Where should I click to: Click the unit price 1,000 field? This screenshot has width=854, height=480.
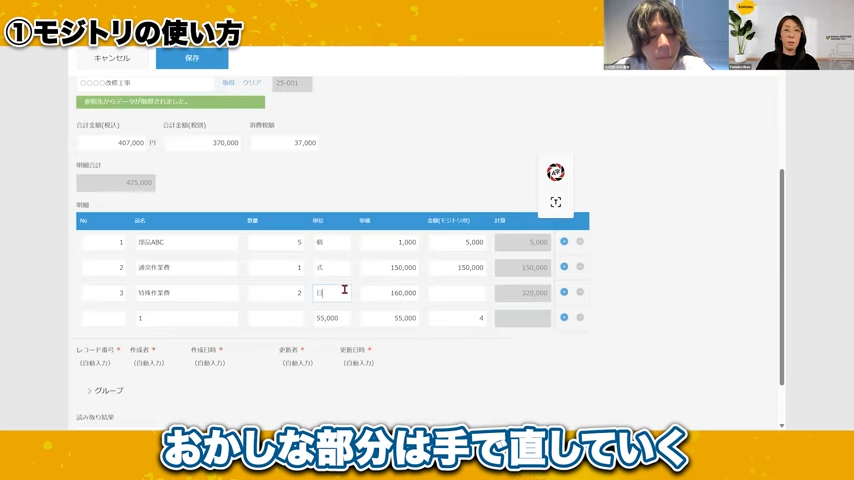pyautogui.click(x=389, y=242)
